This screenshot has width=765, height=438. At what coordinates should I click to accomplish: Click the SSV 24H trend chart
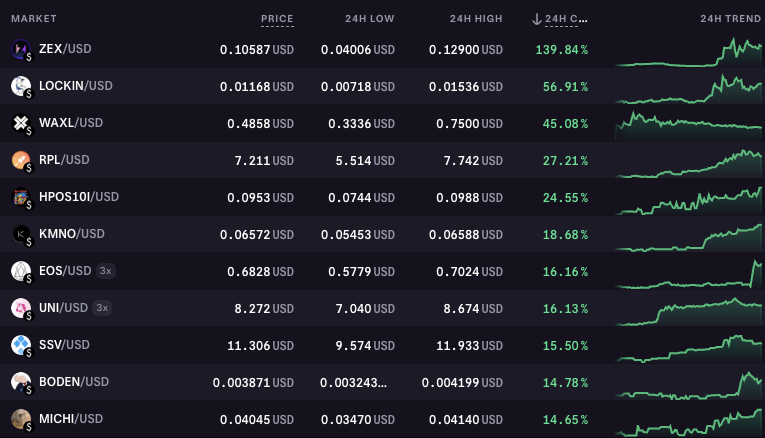[688, 348]
